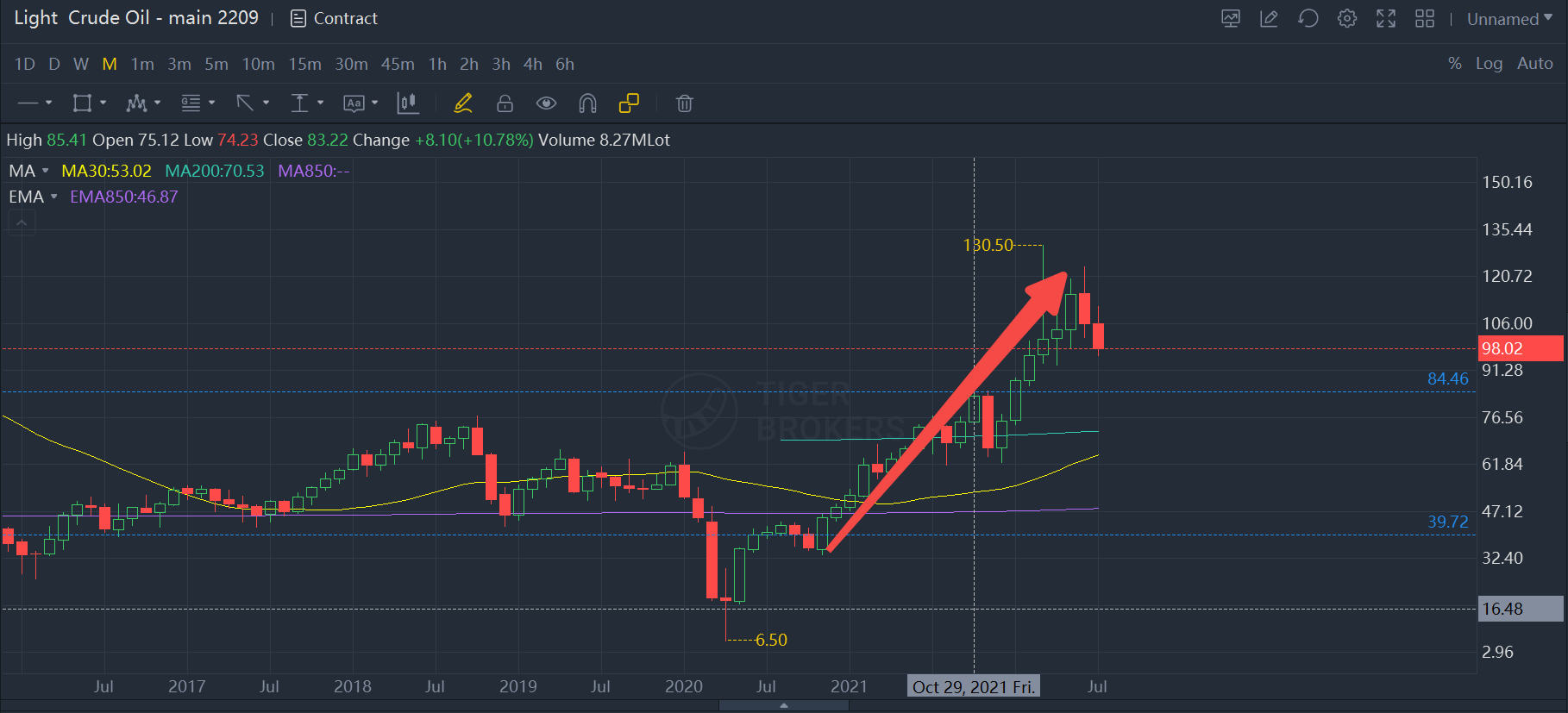Click the EMA850:46.87 indicator label

124,197
